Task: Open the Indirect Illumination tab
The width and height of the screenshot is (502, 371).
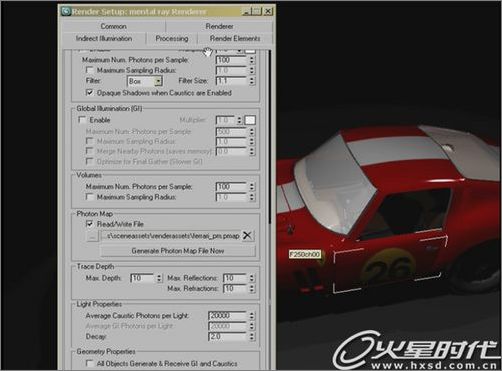Action: tap(104, 38)
